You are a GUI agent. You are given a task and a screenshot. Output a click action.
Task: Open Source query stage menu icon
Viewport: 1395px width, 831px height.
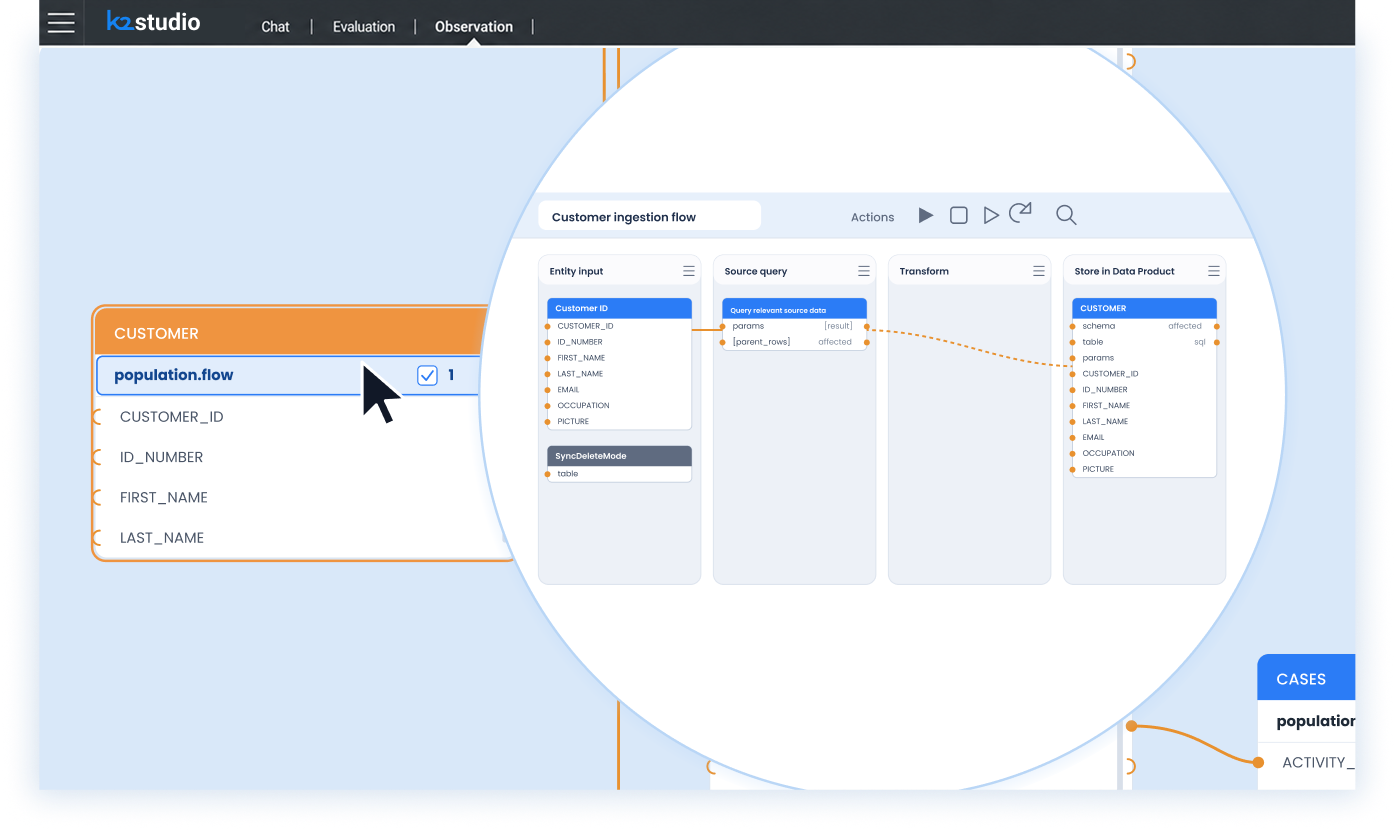tap(864, 271)
